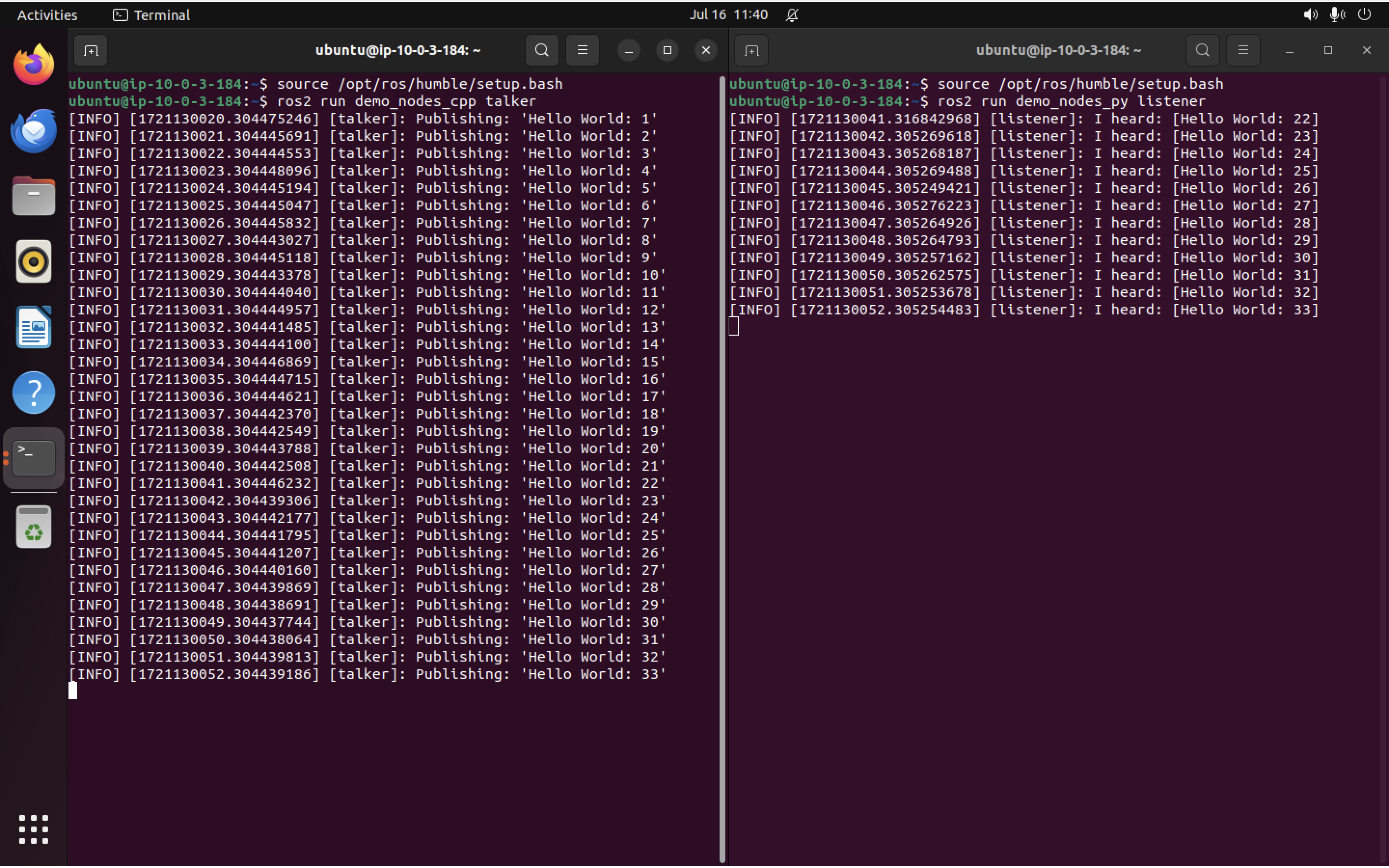The width and height of the screenshot is (1389, 868).
Task: Click search icon in right terminal window
Action: 1202,51
